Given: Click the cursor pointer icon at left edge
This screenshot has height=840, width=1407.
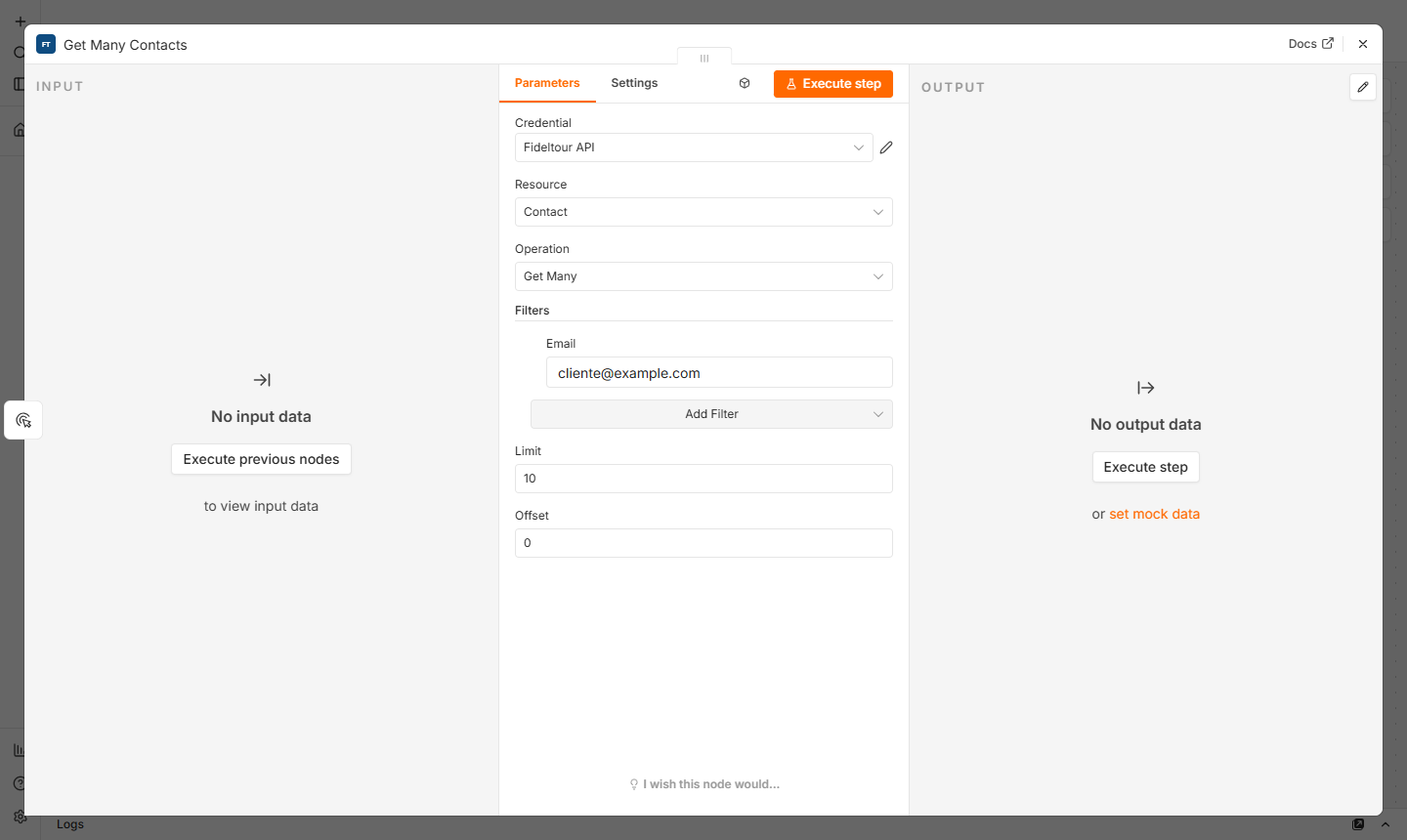Looking at the screenshot, I should coord(23,420).
